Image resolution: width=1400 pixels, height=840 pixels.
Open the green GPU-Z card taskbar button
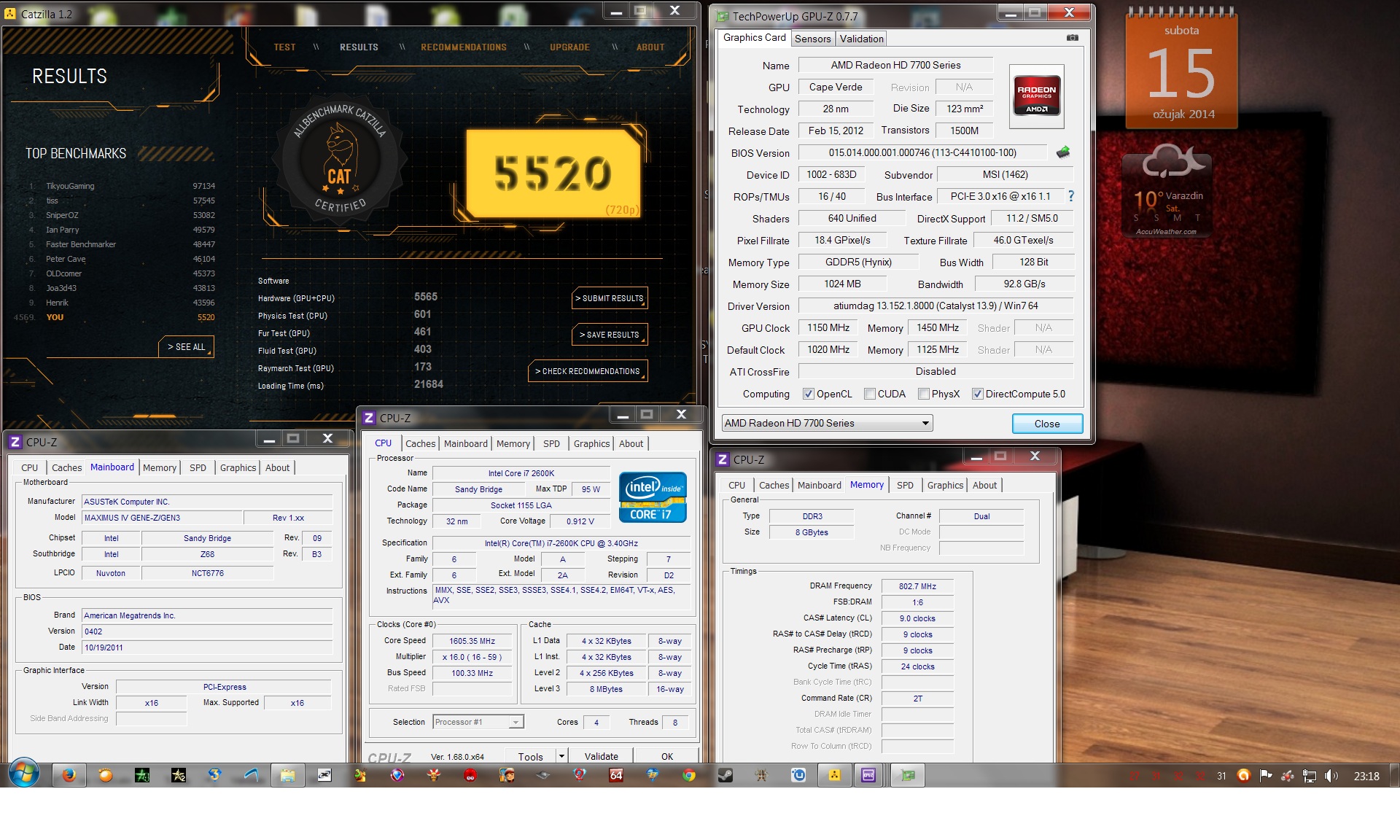pyautogui.click(x=908, y=775)
